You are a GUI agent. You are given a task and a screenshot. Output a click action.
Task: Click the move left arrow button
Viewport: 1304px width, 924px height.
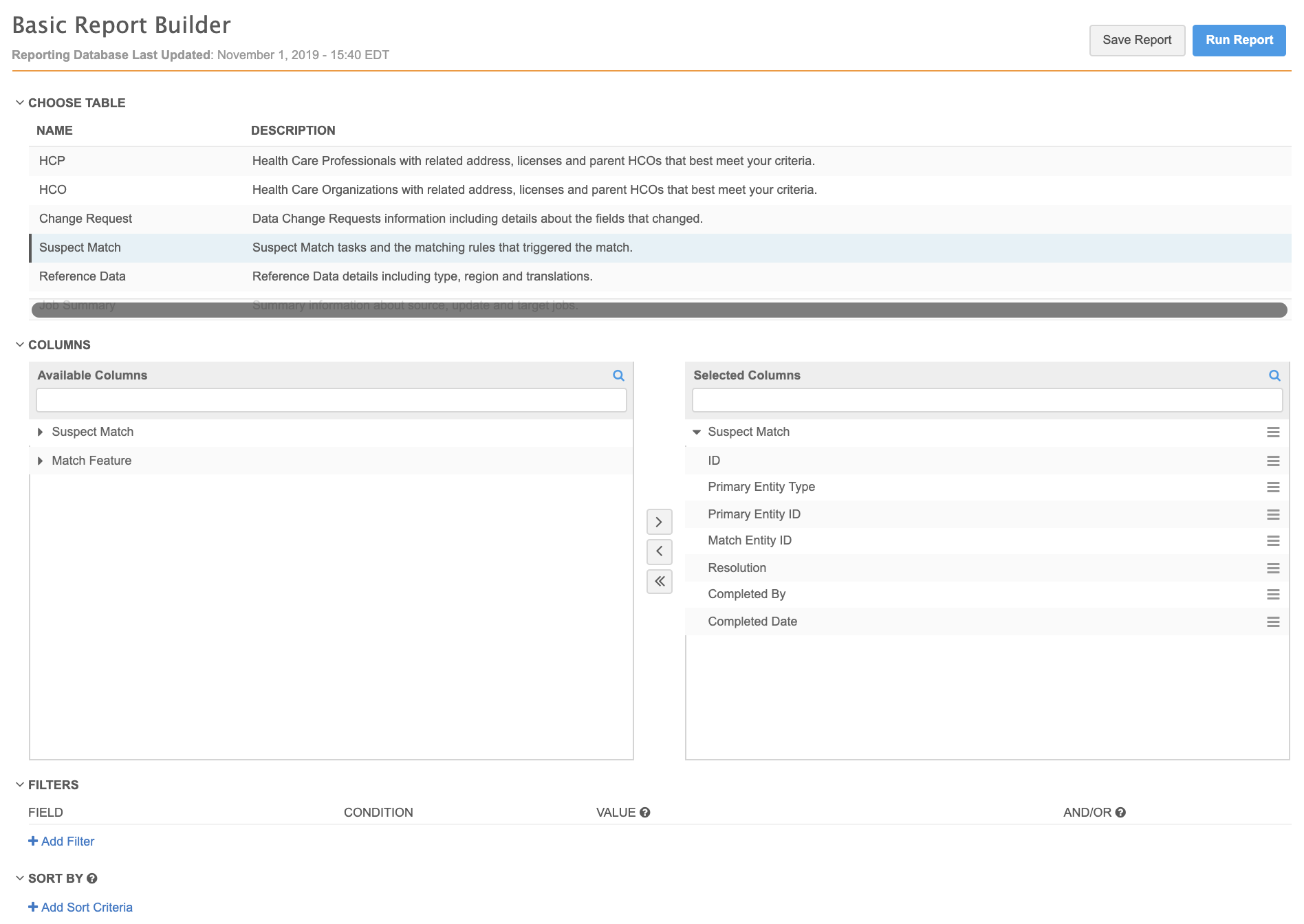659,551
